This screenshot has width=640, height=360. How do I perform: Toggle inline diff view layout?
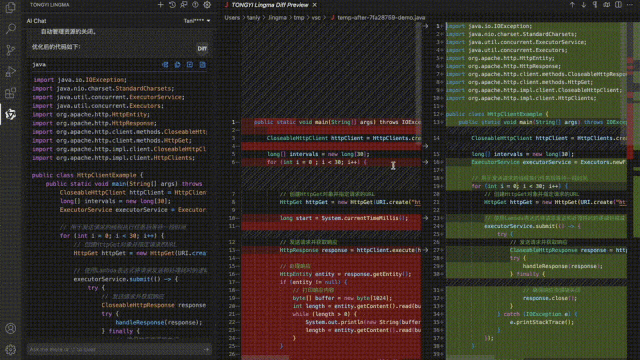pyautogui.click(x=607, y=5)
